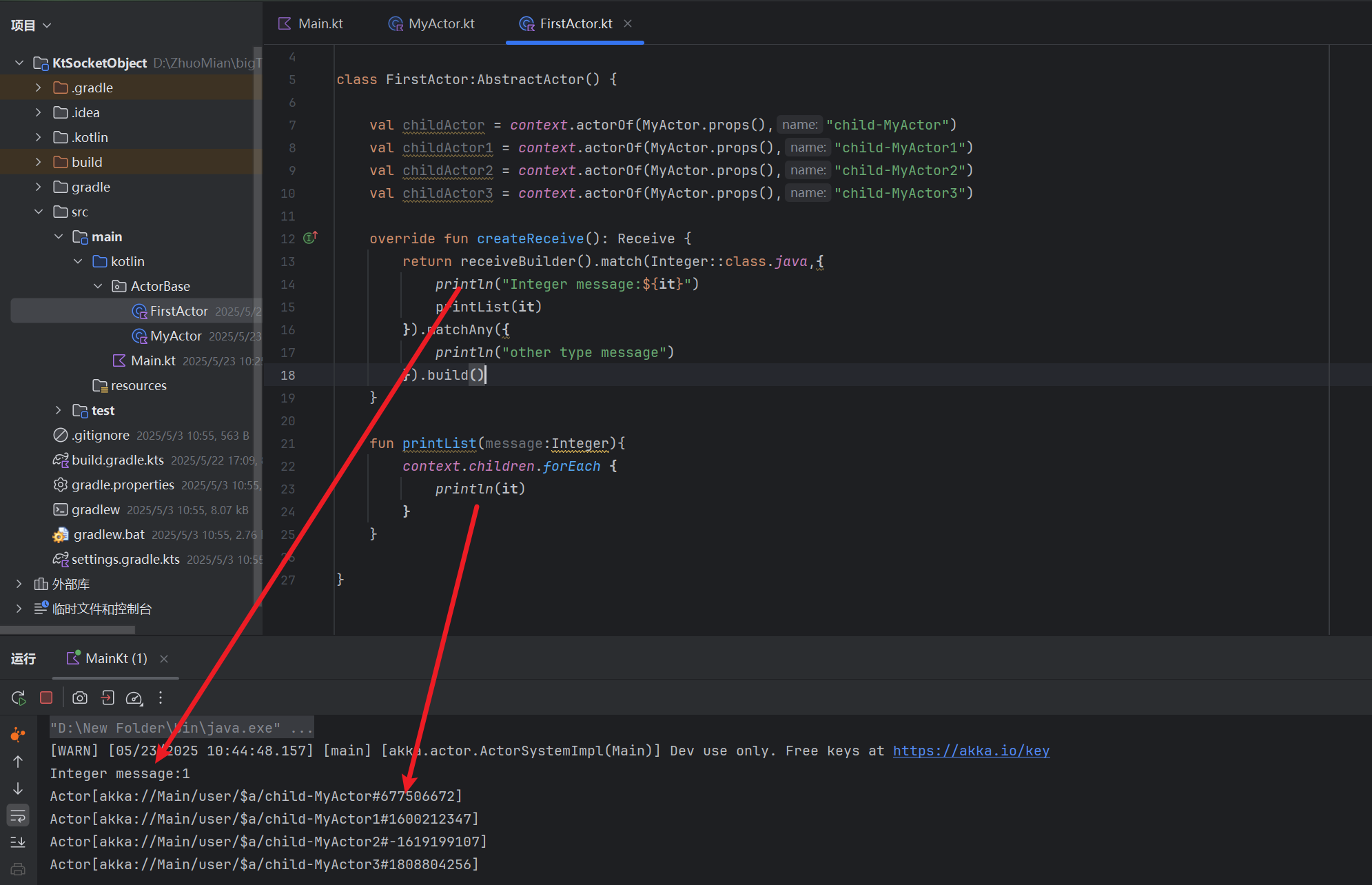Click the down arrow in the run console
1372x885 pixels.
click(x=18, y=789)
